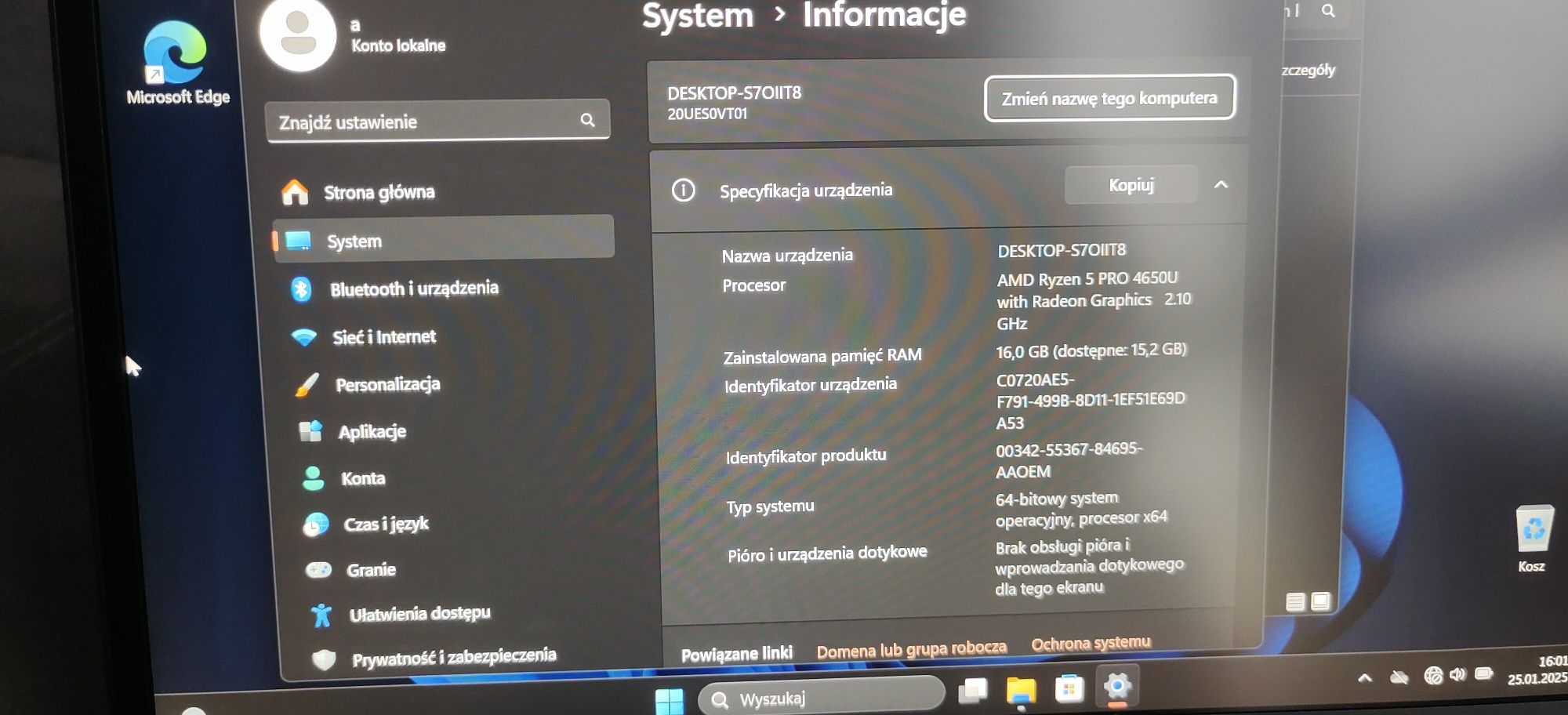This screenshot has height=715, width=1568.
Task: Click the Konto lokalne account label
Action: 398,45
